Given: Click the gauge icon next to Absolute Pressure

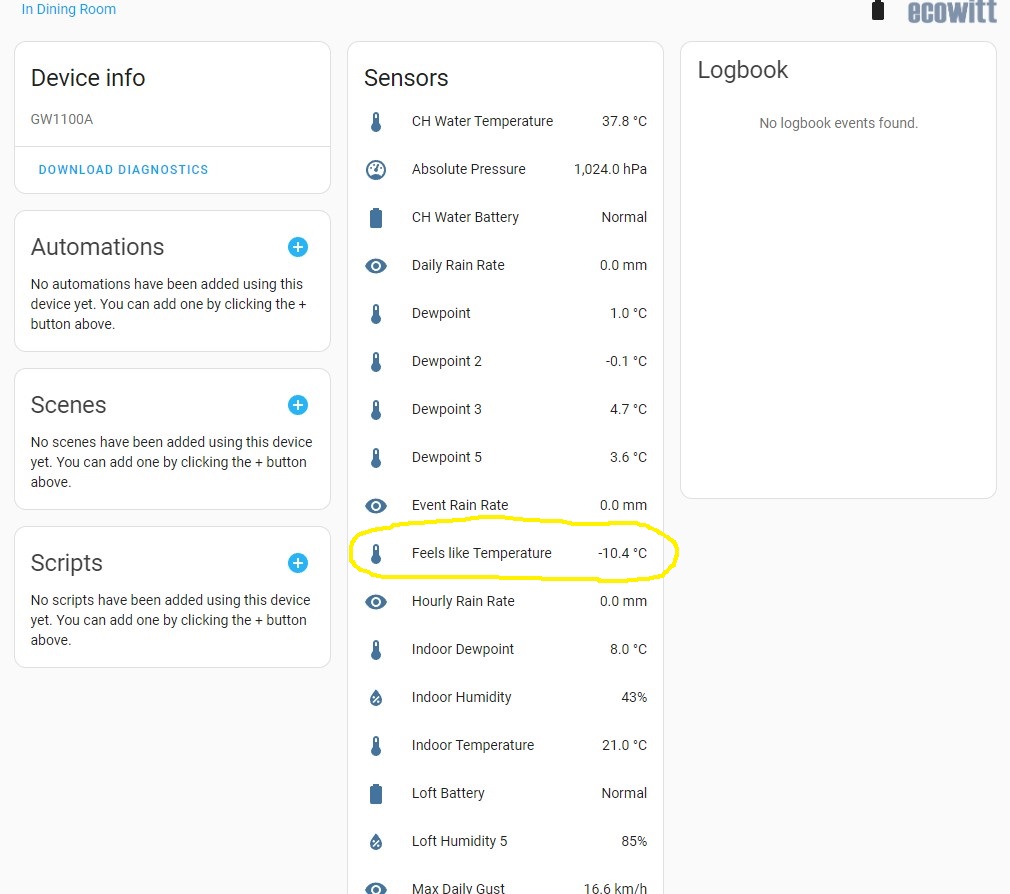Looking at the screenshot, I should 375,169.
